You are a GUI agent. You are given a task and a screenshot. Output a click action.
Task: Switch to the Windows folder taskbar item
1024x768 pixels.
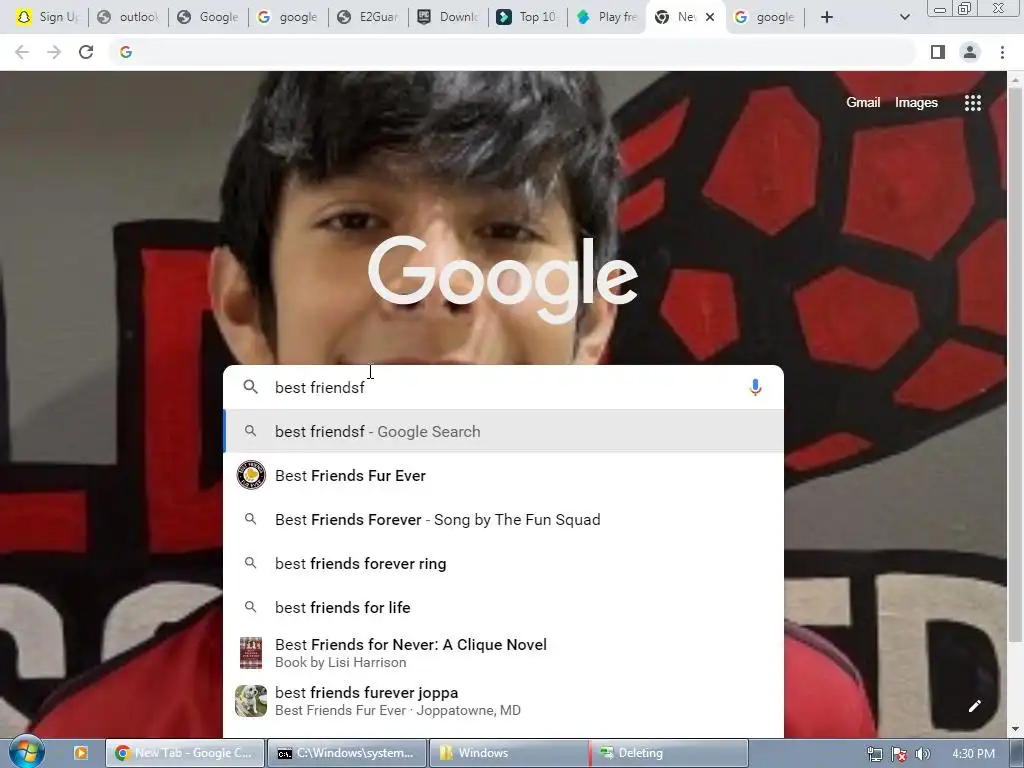(509, 753)
